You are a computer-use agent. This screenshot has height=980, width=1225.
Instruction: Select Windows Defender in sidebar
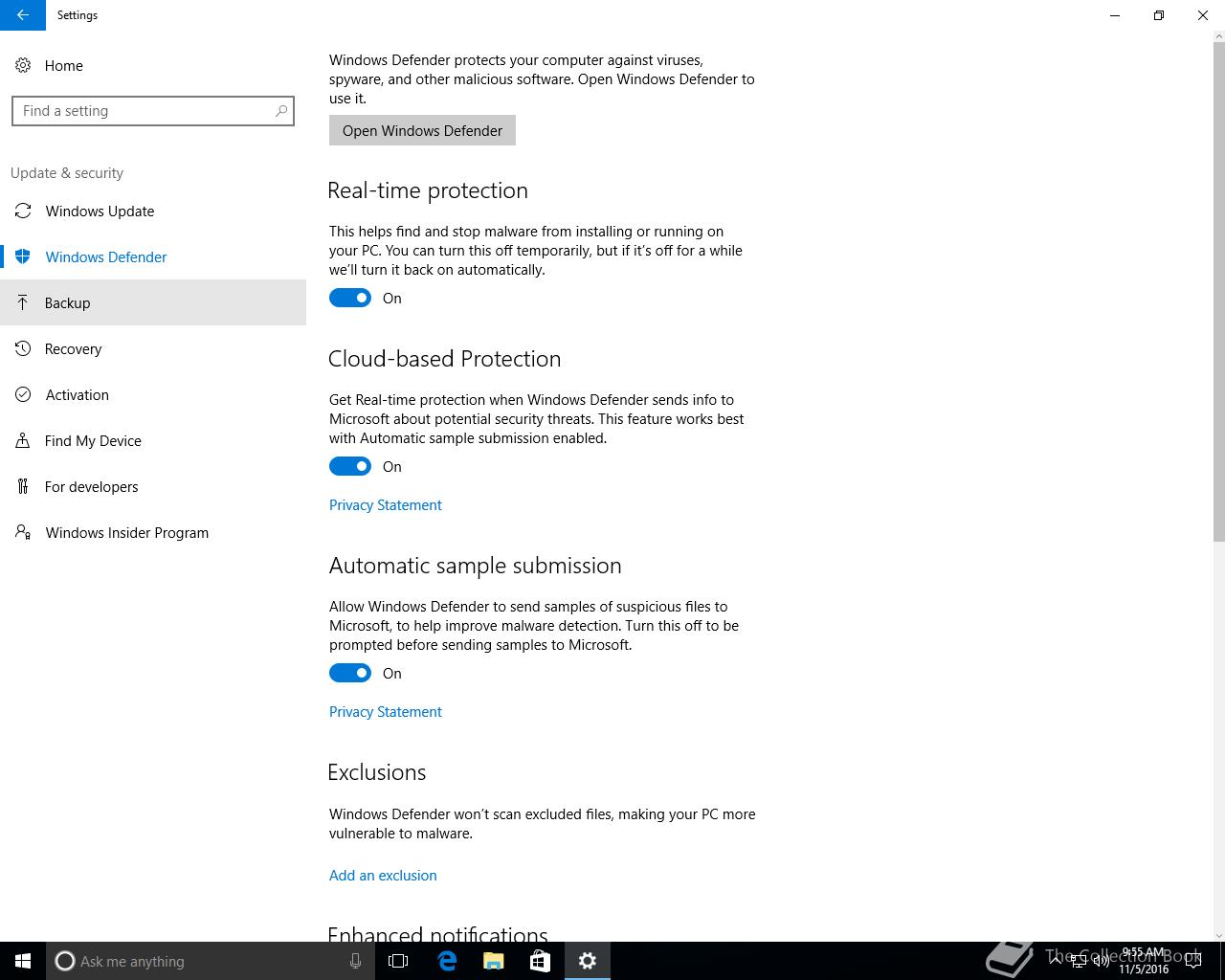click(x=153, y=256)
